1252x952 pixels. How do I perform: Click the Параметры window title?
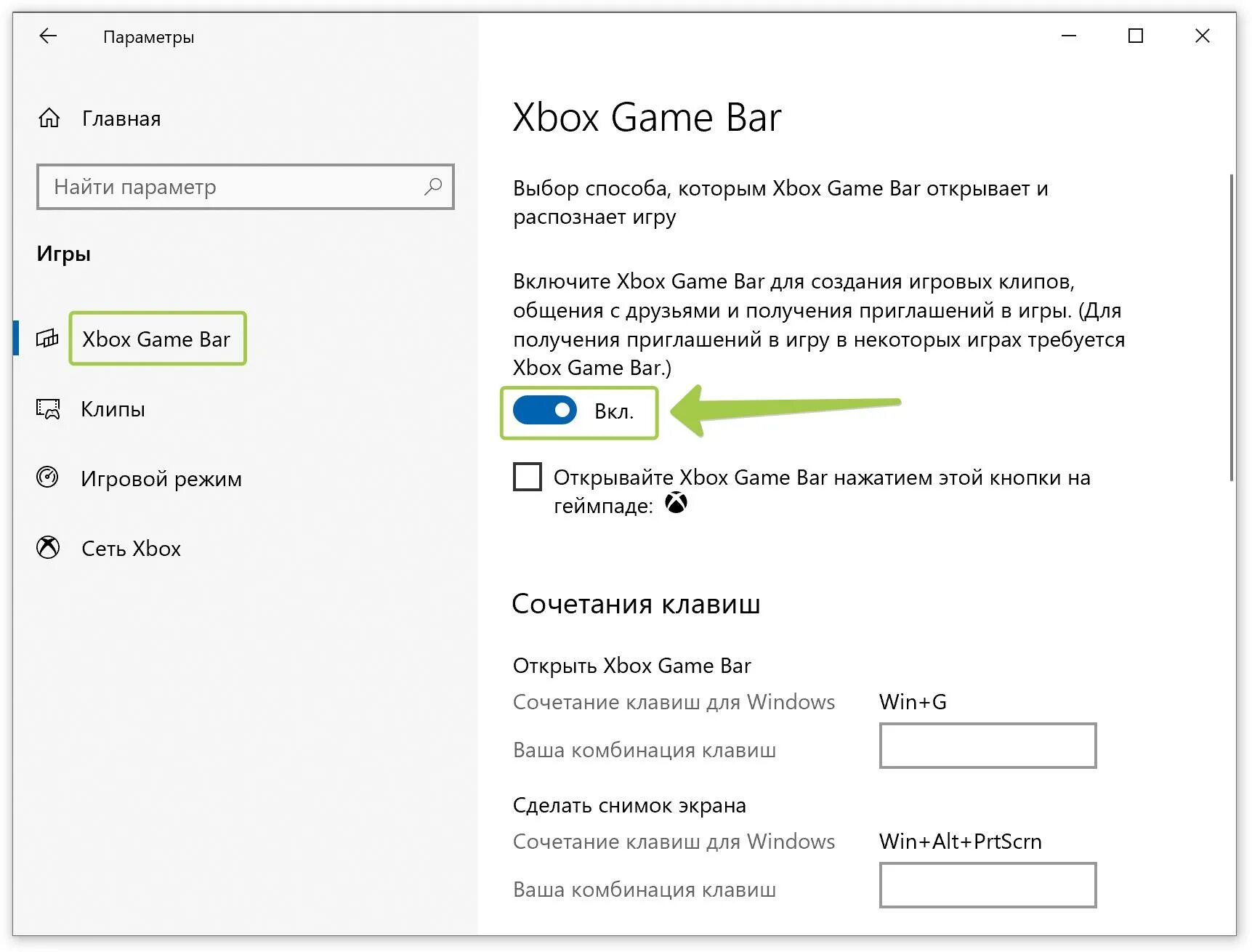[x=148, y=37]
